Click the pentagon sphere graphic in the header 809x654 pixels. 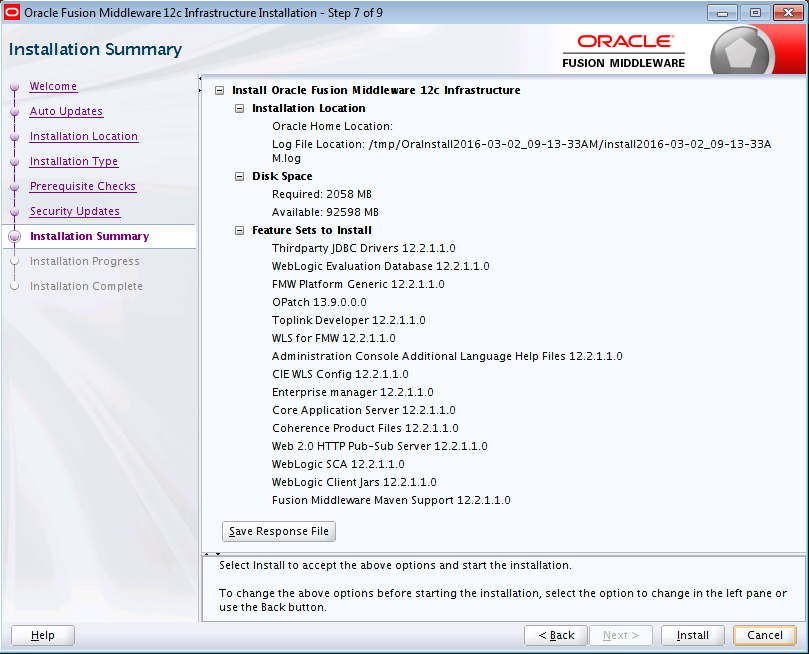coord(740,52)
